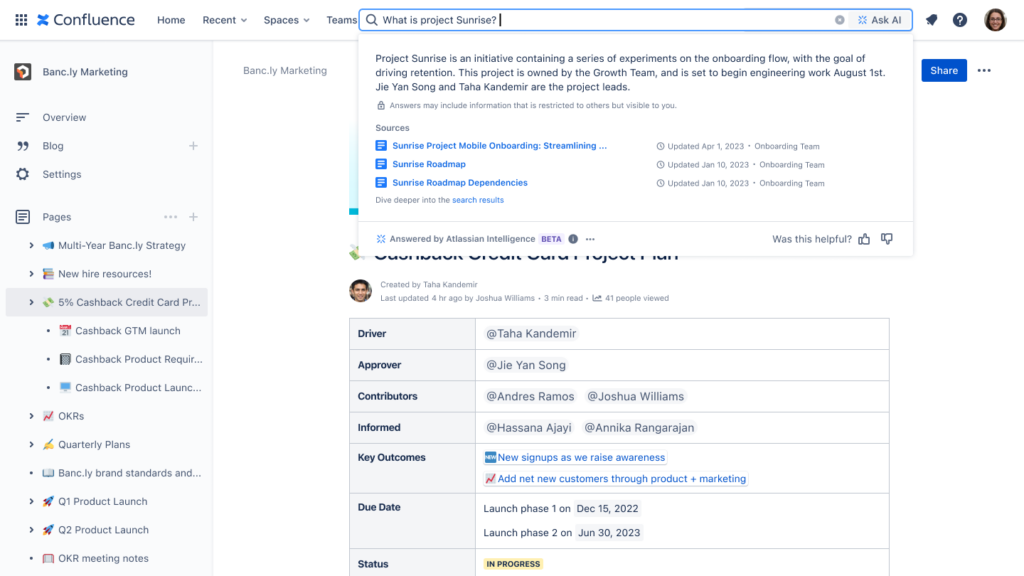Give thumbs down feedback on the answer
The image size is (1024, 576).
[x=887, y=239]
